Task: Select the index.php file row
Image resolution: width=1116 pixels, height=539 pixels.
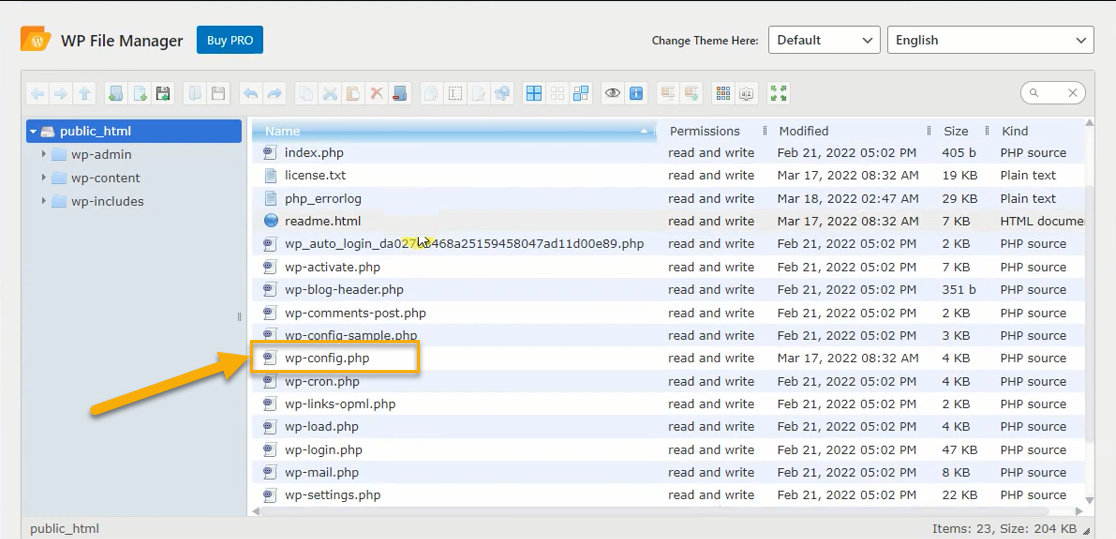Action: [x=669, y=152]
